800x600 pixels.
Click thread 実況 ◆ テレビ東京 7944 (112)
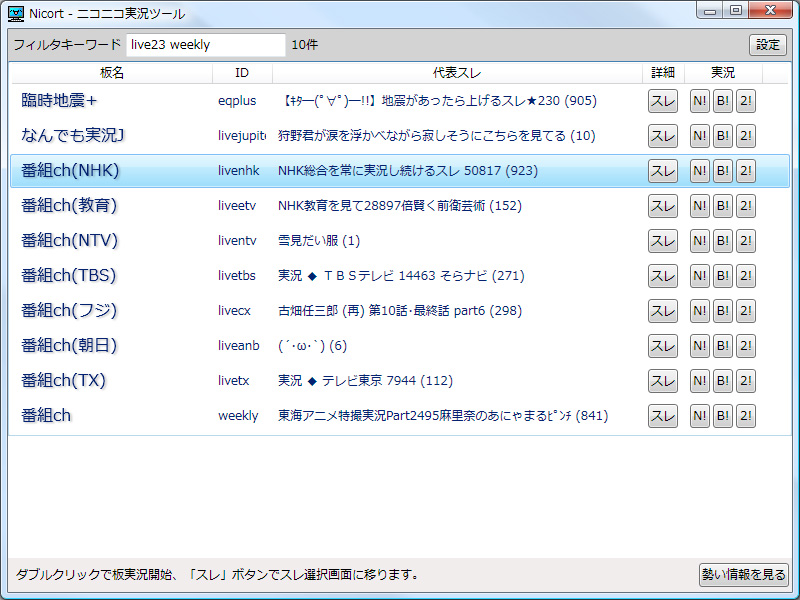pos(365,381)
